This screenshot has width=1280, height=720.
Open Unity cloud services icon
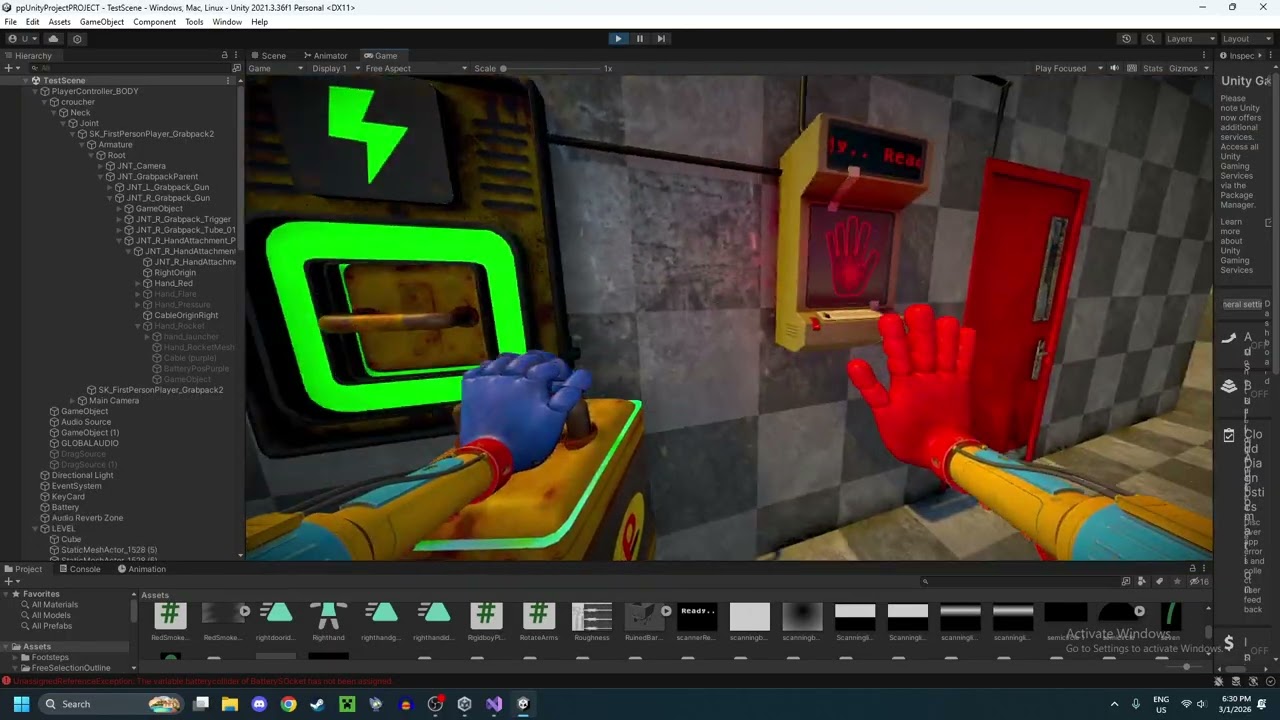54,39
